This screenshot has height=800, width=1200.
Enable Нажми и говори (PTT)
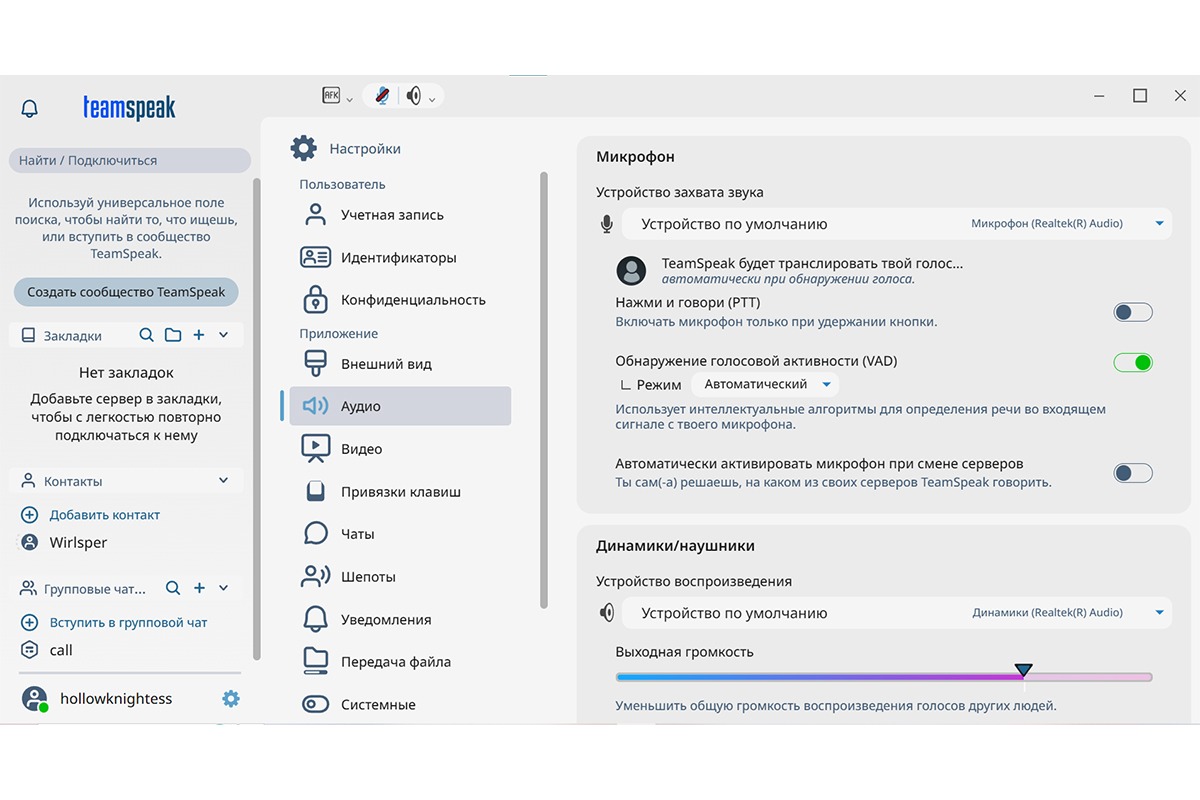coord(1132,311)
